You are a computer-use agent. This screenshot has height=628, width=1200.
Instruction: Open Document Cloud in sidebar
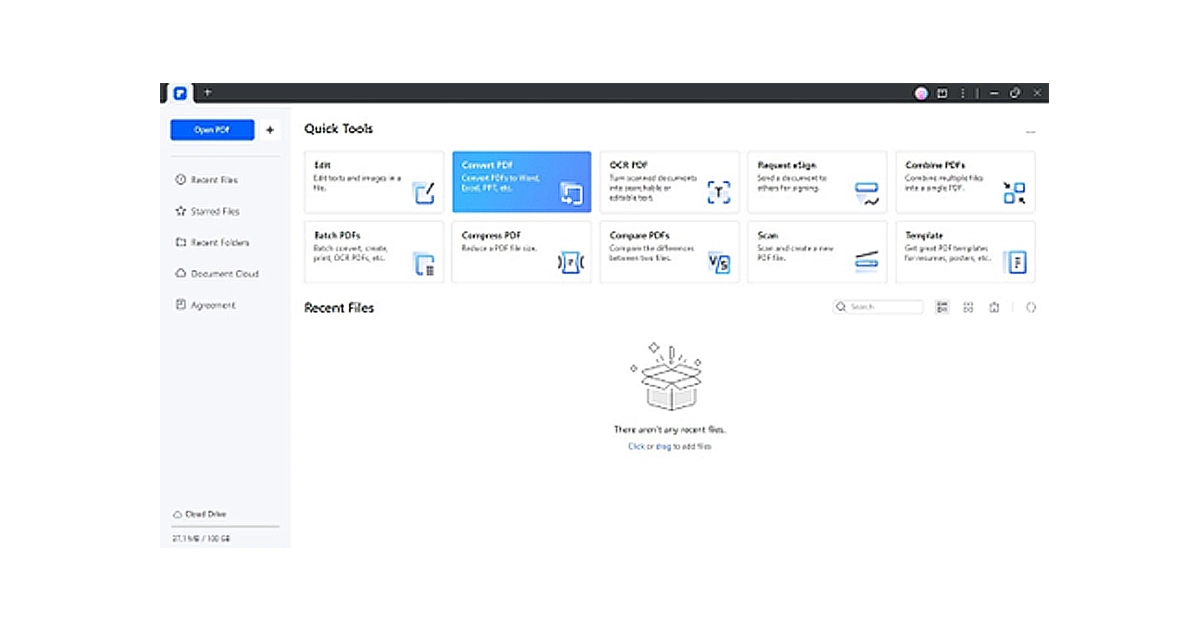click(217, 273)
